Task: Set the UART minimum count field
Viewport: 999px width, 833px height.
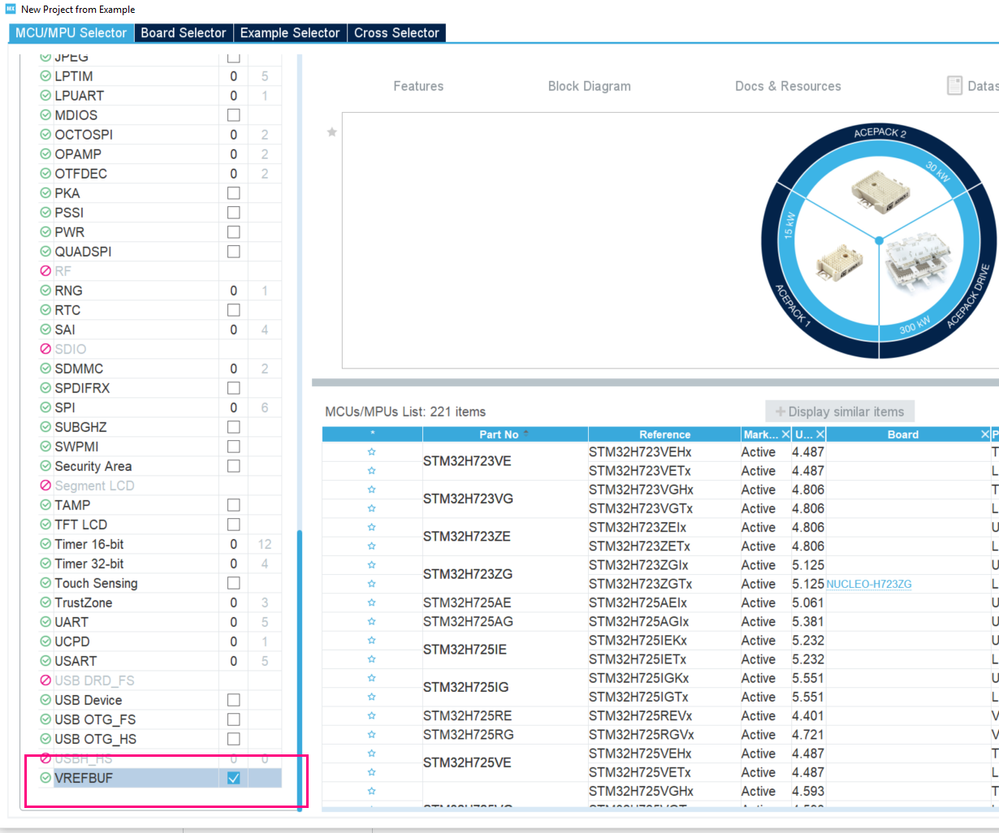Action: [x=234, y=622]
